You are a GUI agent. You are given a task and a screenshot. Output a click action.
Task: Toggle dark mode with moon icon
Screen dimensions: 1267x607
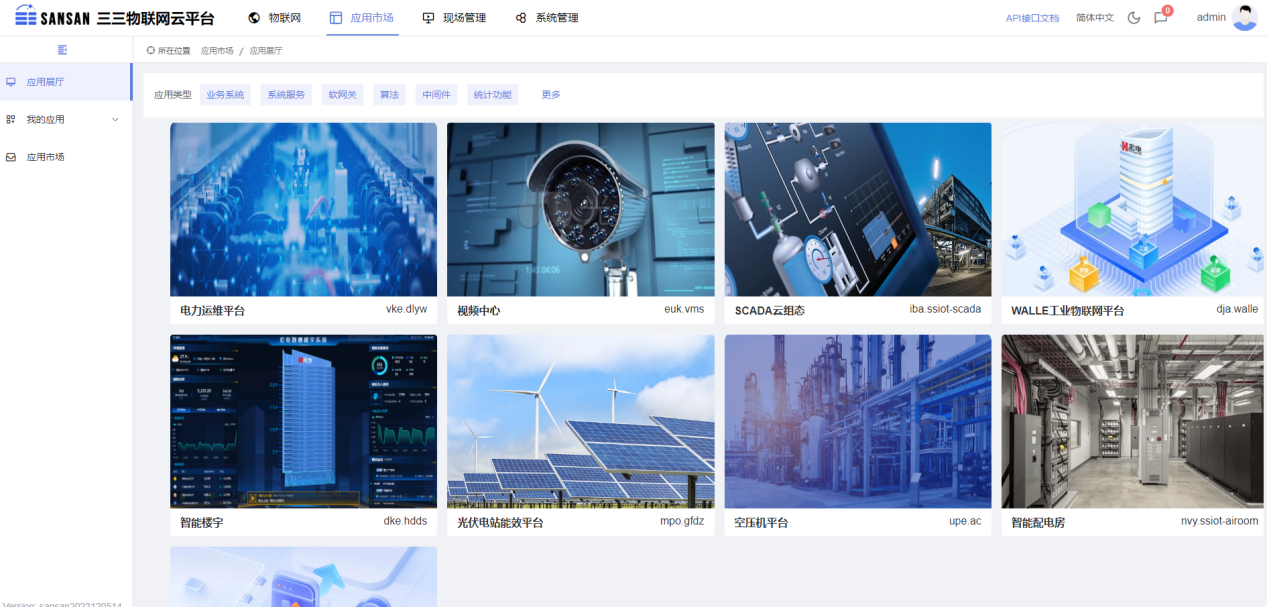point(1134,18)
